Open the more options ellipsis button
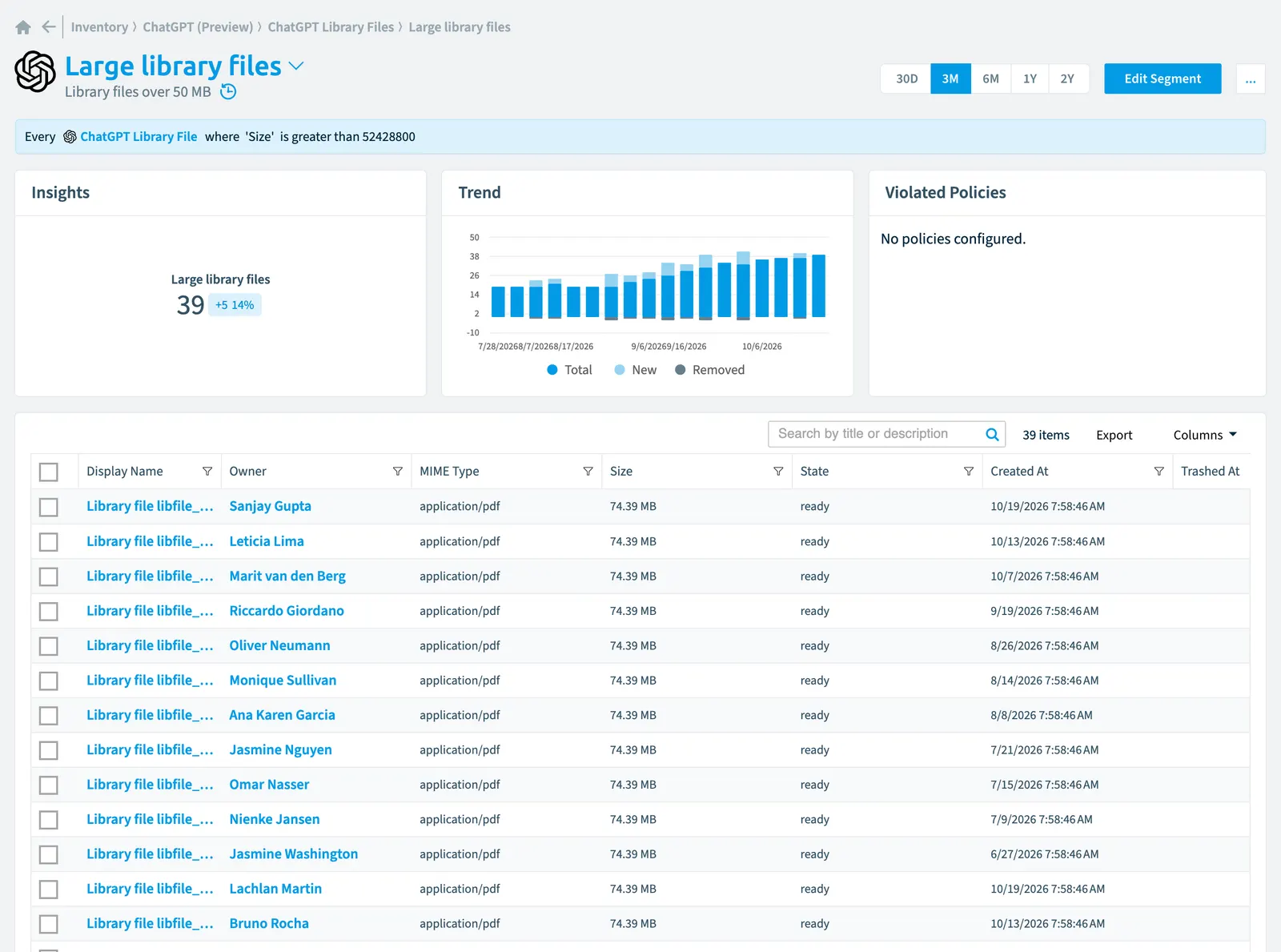1281x952 pixels. pos(1251,78)
